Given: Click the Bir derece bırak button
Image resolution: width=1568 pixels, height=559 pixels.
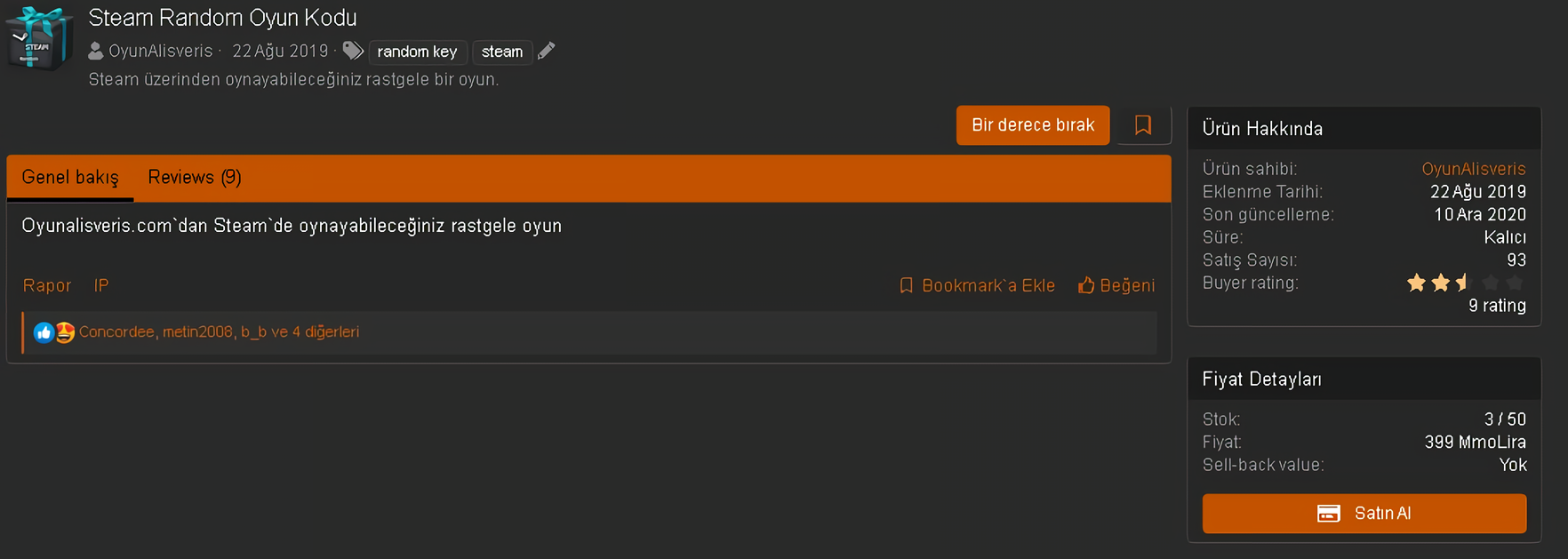Looking at the screenshot, I should 1033,125.
